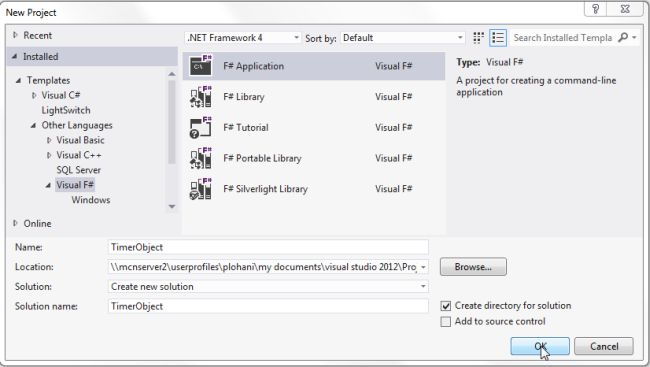The height and width of the screenshot is (367, 650).
Task: Collapse the Templates tree node
Action: tap(18, 80)
